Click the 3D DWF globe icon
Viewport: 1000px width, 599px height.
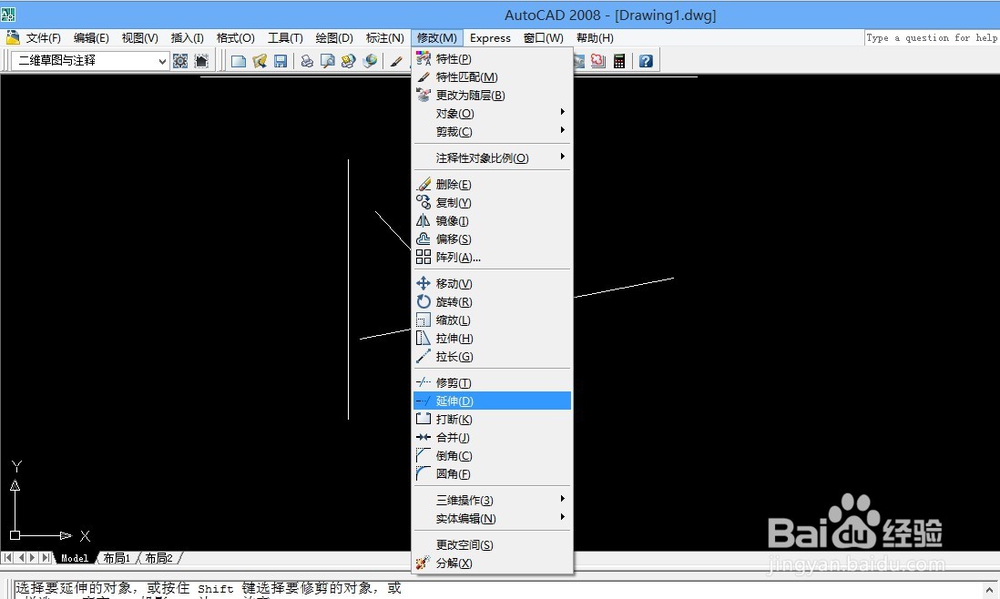point(369,61)
